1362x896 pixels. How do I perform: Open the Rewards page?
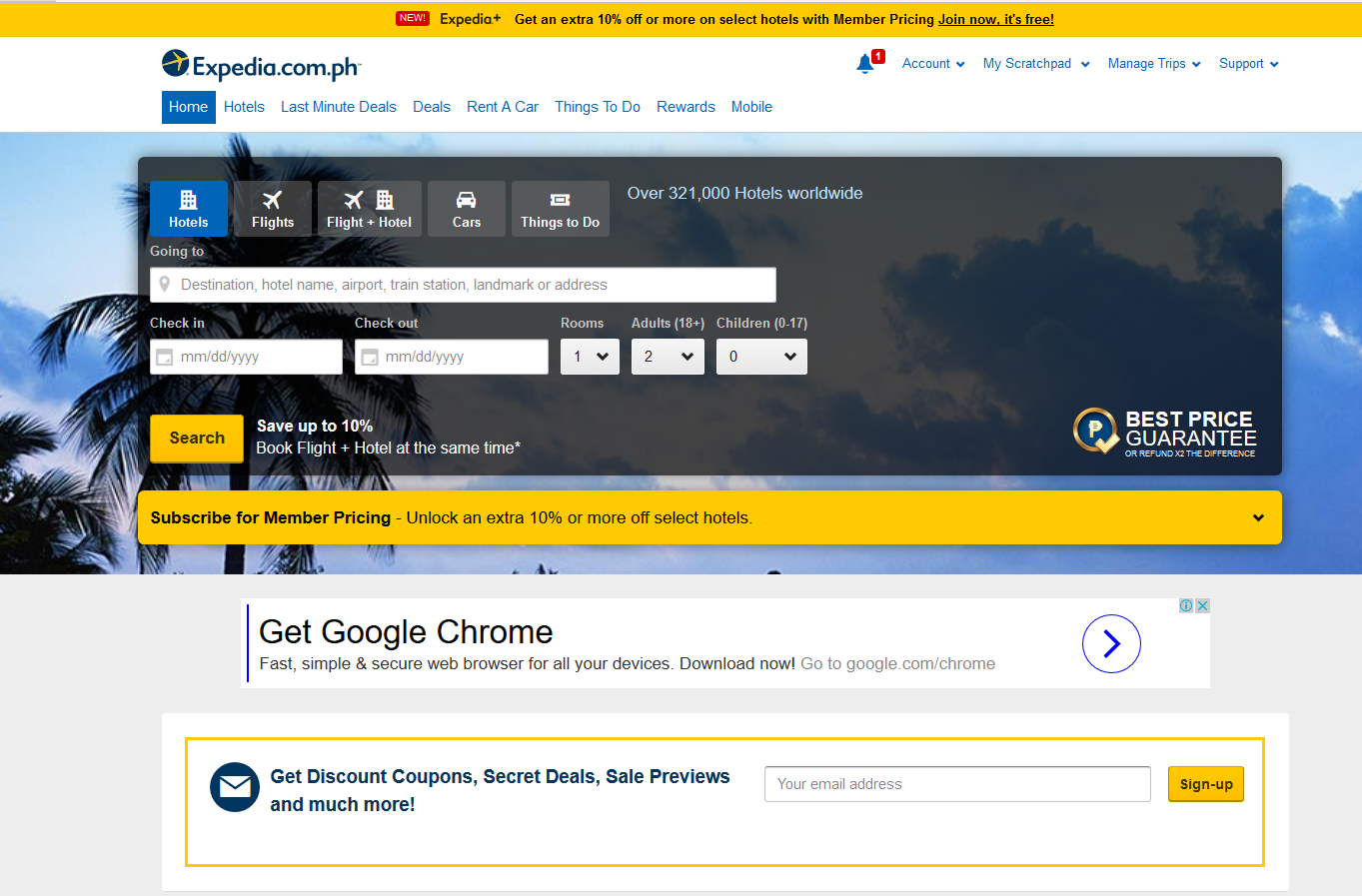click(x=685, y=107)
